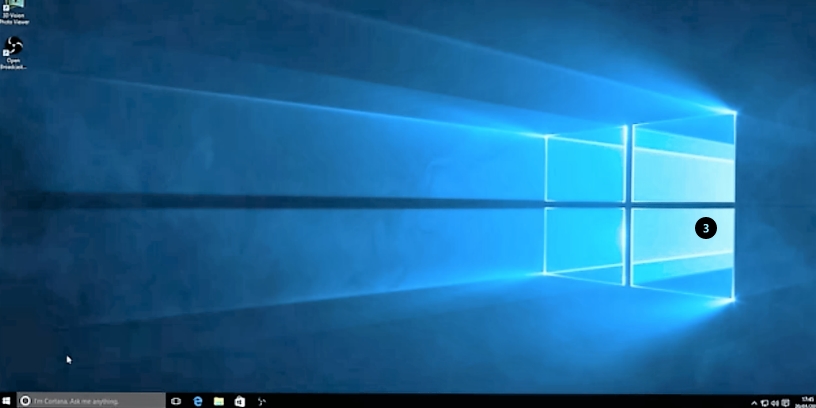Launch Microsoft Edge from the taskbar
Screen dimensions: 816x408
tap(197, 400)
